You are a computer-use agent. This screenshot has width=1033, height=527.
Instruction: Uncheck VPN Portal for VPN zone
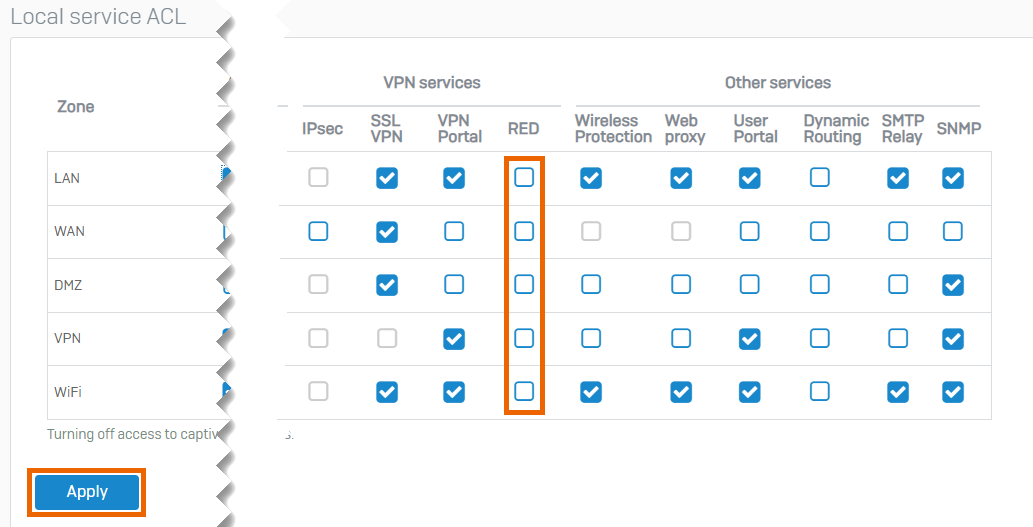pos(454,339)
